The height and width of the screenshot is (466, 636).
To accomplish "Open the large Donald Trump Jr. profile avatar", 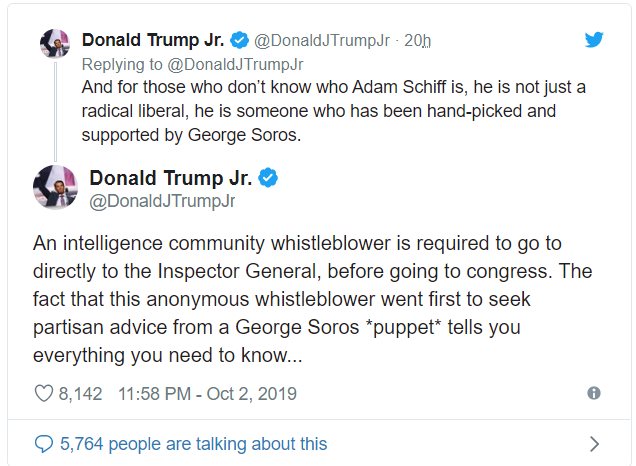I will click(54, 187).
